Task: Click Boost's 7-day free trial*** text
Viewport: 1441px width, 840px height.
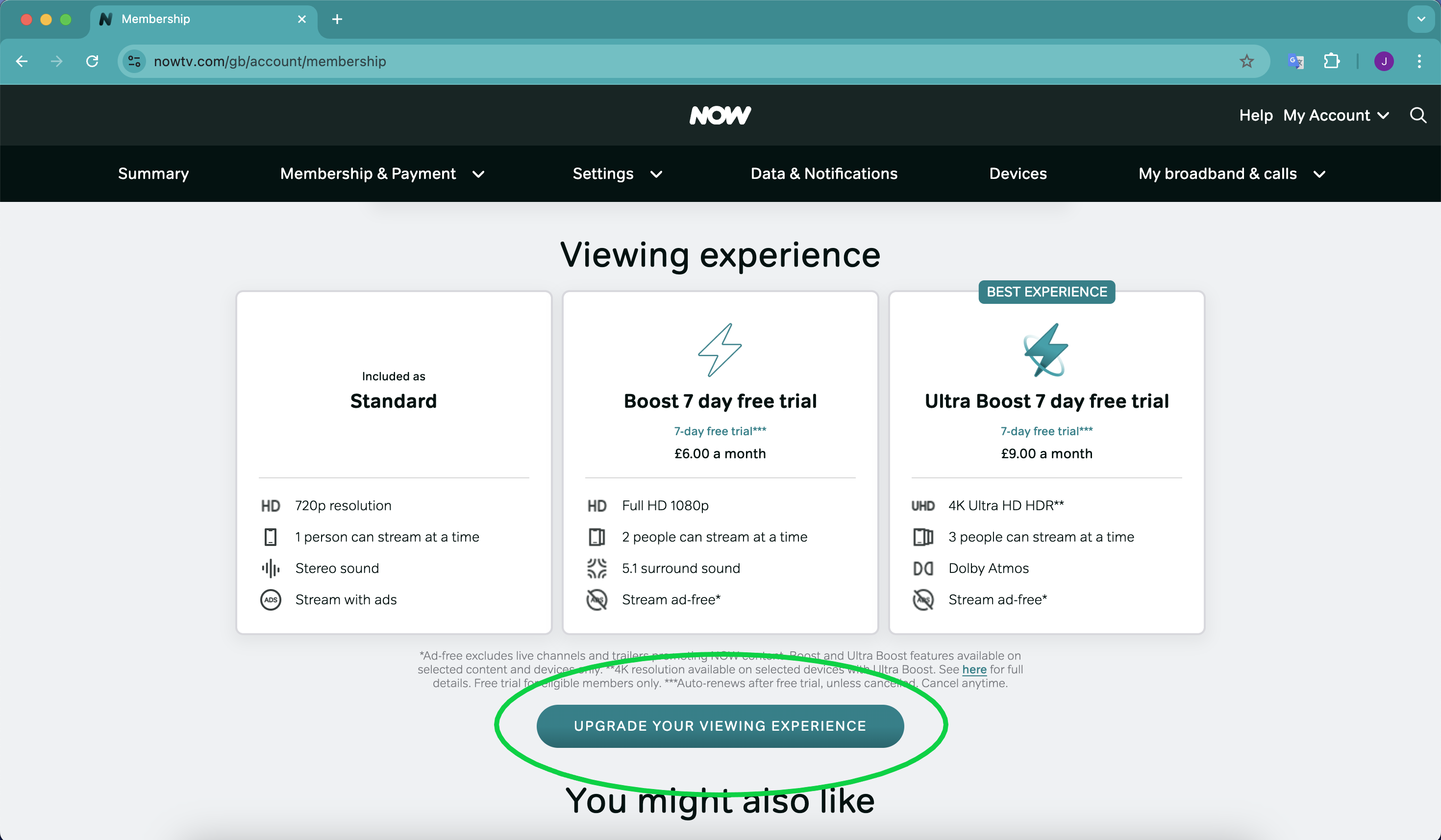Action: (720, 431)
